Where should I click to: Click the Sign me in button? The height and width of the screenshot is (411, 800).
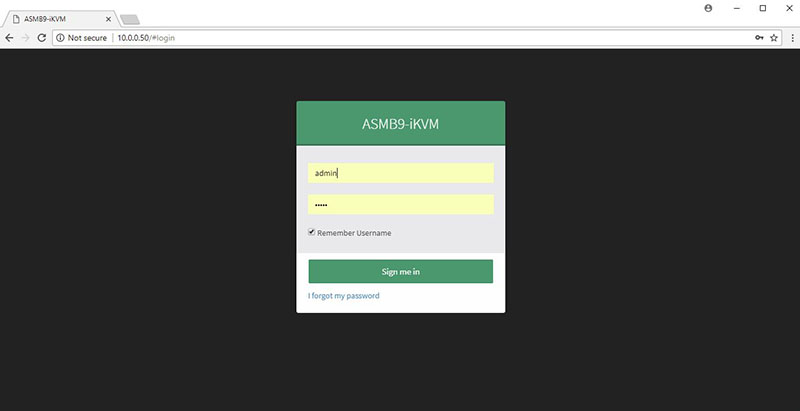(x=401, y=272)
